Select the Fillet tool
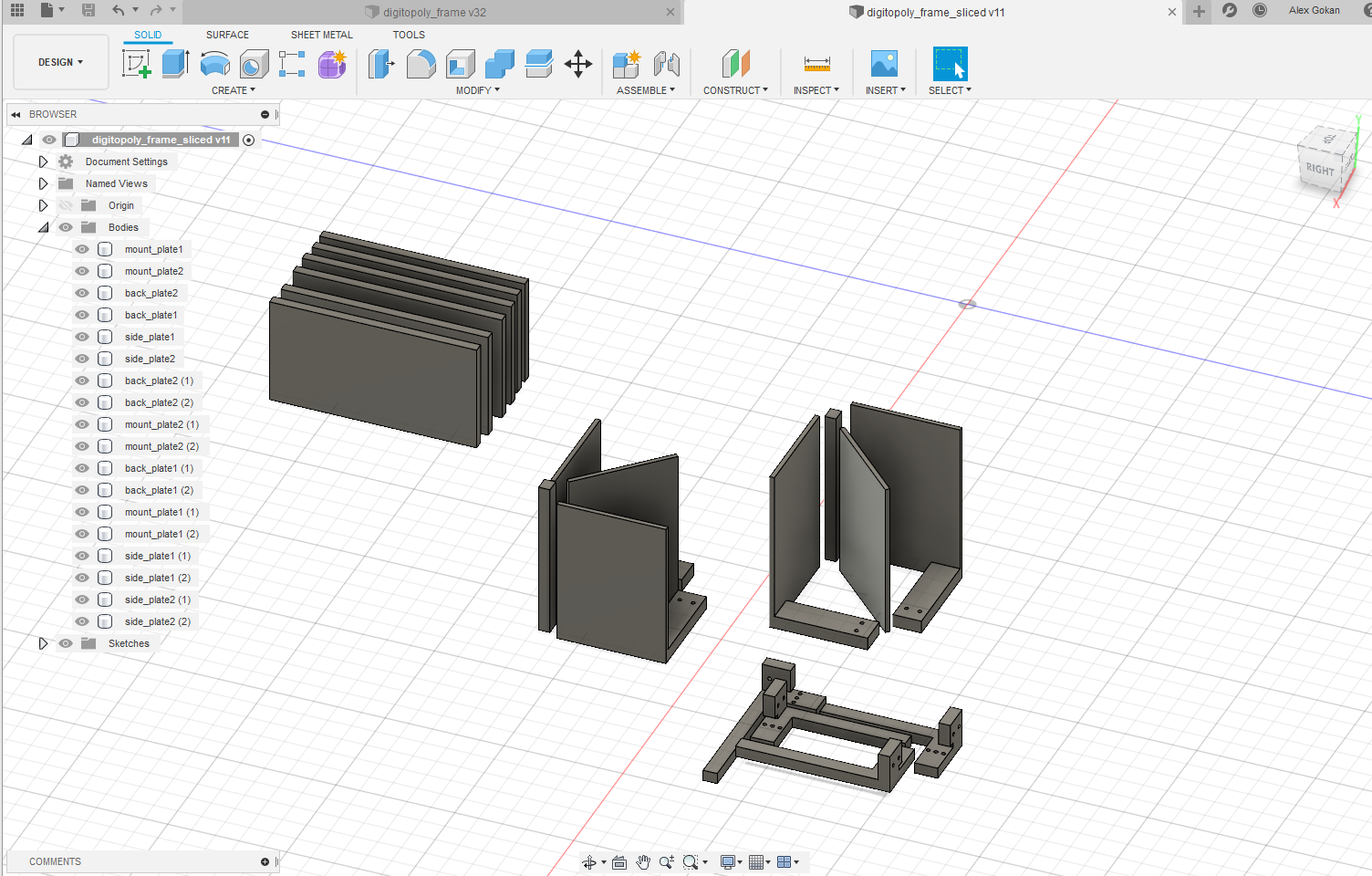Viewport: 1372px width, 876px height. click(x=421, y=64)
